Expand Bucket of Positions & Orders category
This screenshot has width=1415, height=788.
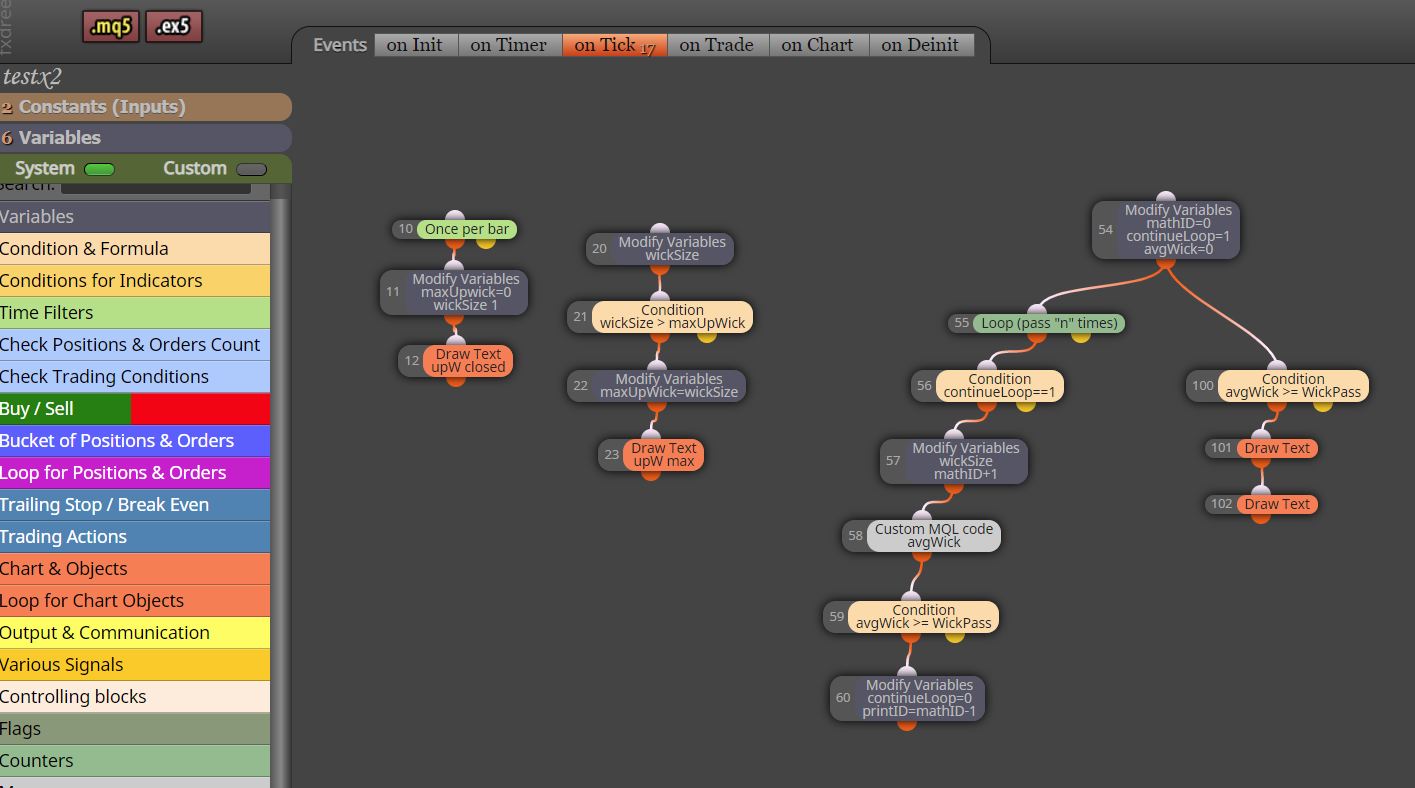point(135,441)
